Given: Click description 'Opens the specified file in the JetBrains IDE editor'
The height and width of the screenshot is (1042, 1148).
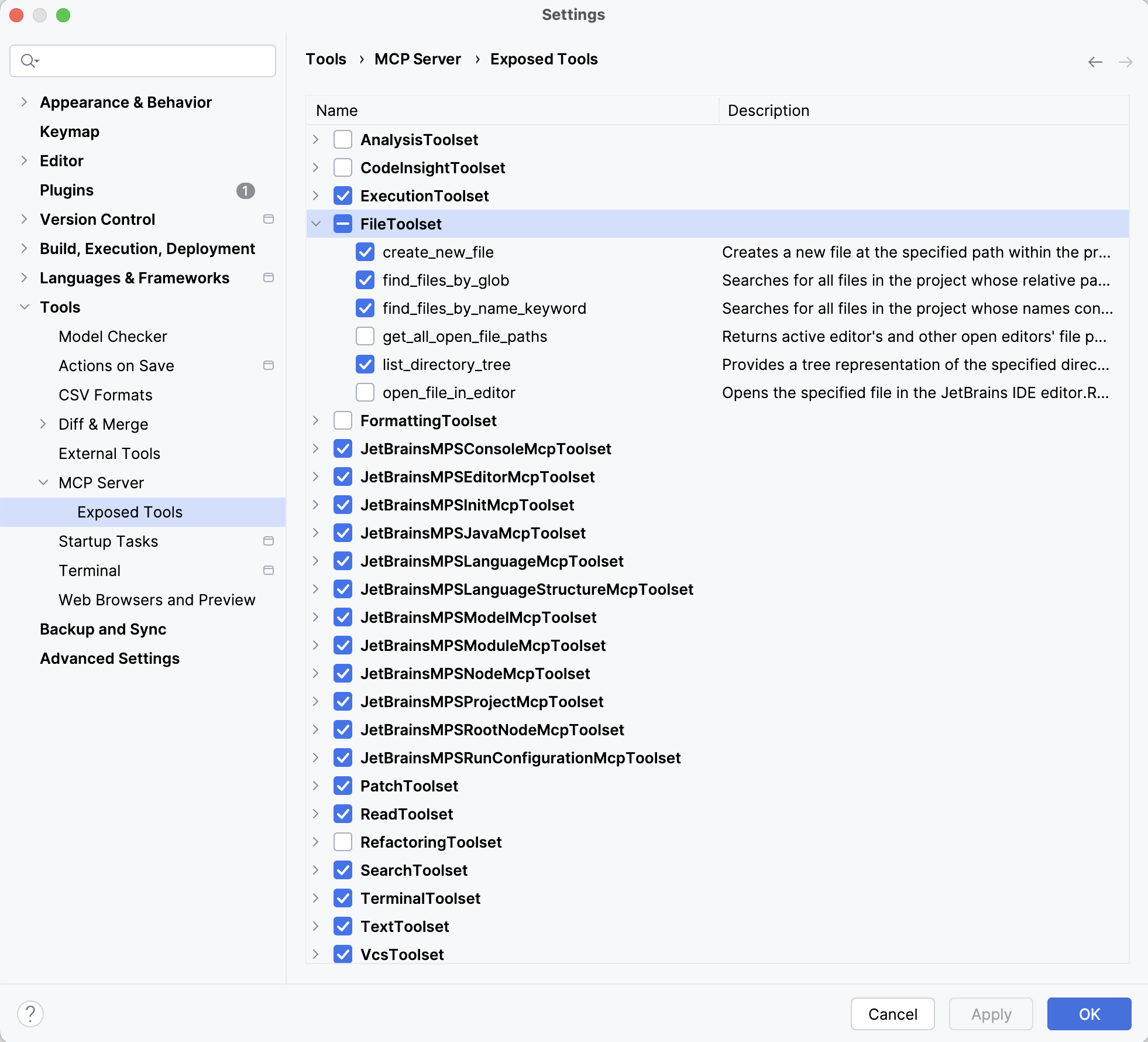Looking at the screenshot, I should [x=916, y=393].
